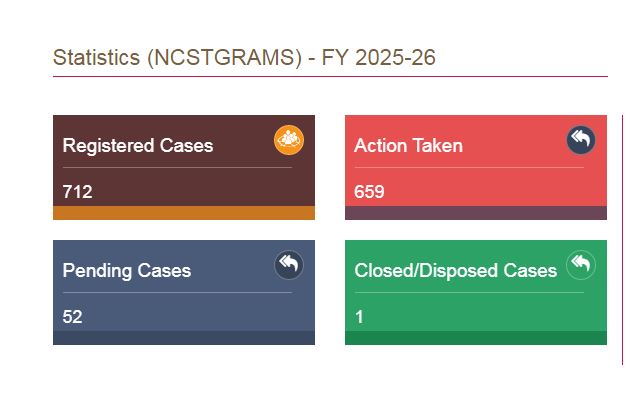Viewport: 625px width, 394px height.
Task: Click the 52 pending cases count
Action: click(x=73, y=317)
